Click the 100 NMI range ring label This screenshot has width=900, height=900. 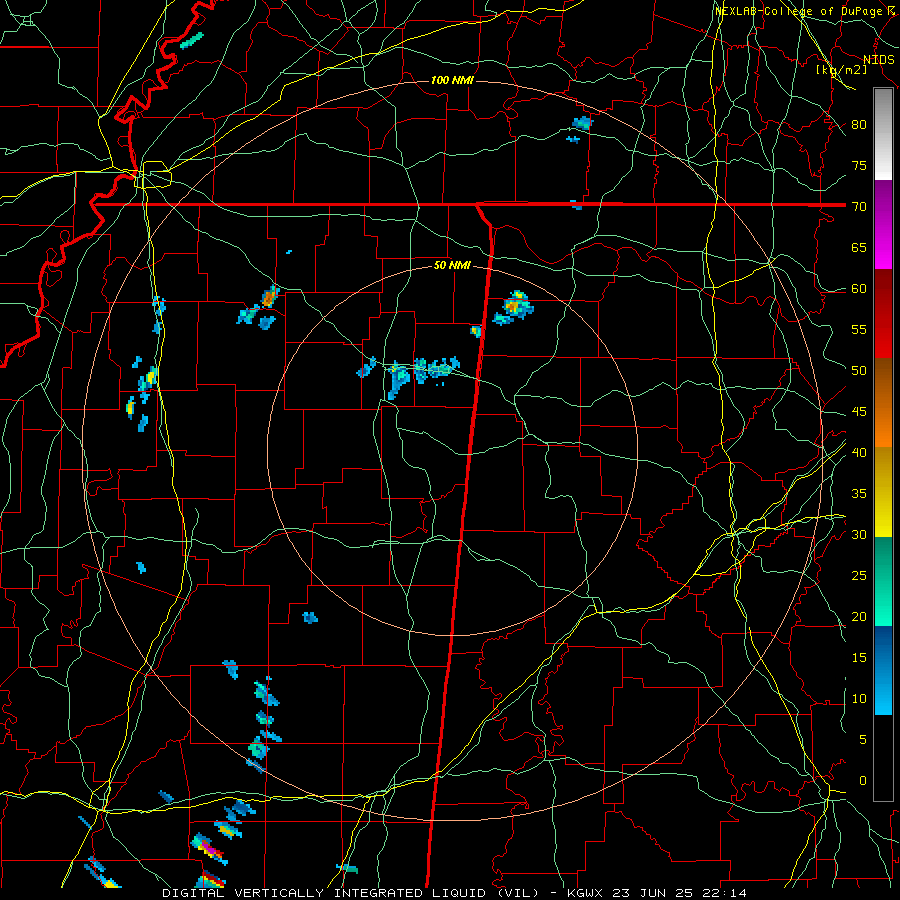452,80
